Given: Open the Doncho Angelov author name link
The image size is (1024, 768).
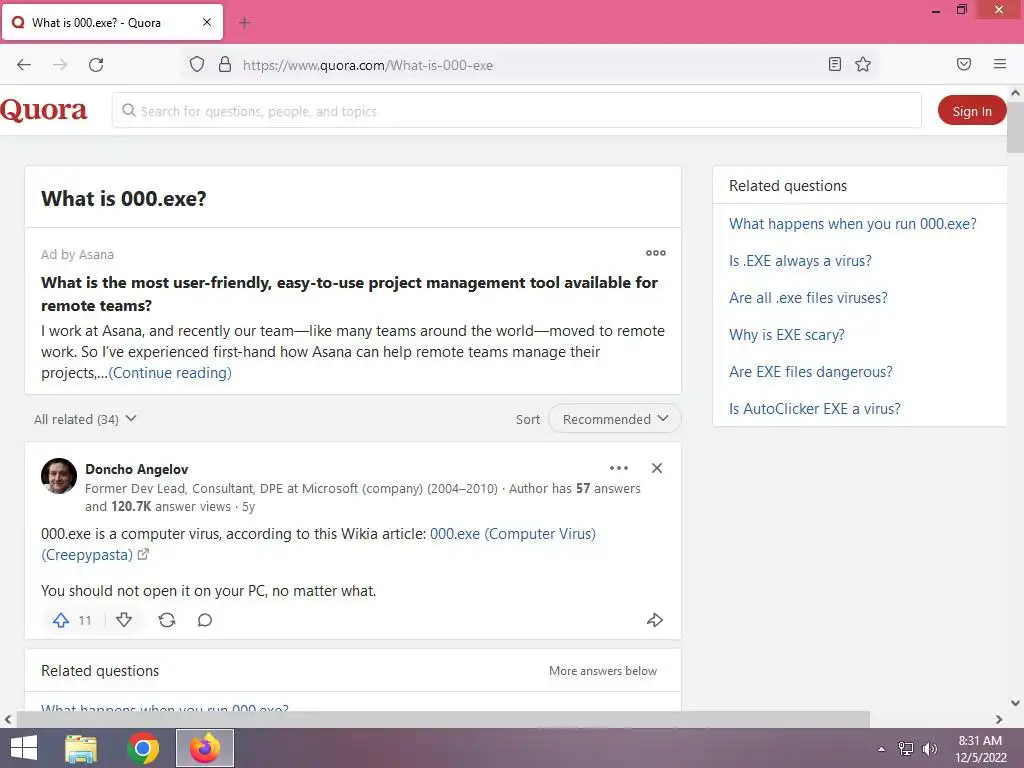Looking at the screenshot, I should pos(136,469).
